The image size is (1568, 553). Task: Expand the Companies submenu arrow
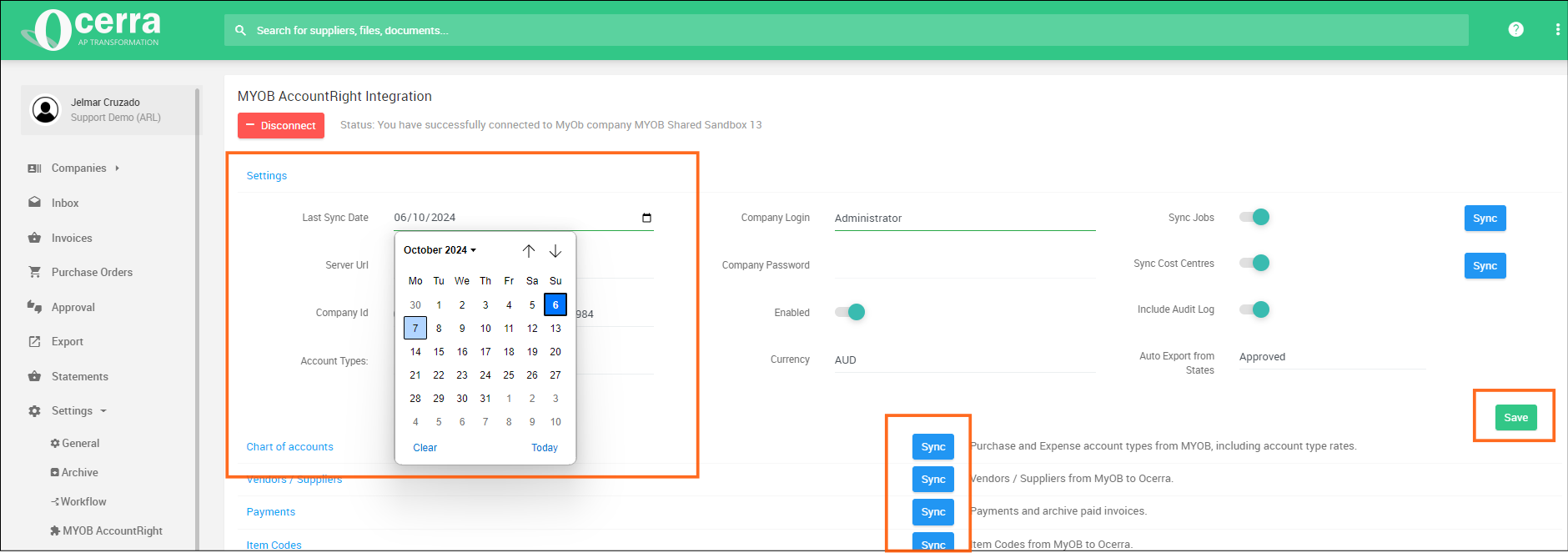coord(118,168)
